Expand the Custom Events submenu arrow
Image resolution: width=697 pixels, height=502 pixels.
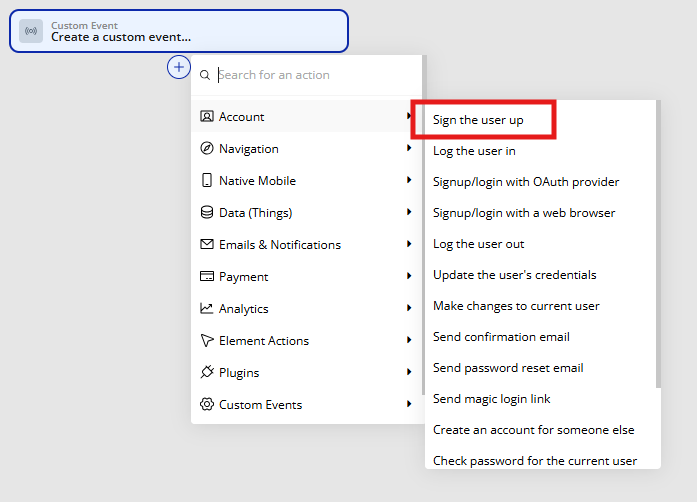tap(409, 404)
